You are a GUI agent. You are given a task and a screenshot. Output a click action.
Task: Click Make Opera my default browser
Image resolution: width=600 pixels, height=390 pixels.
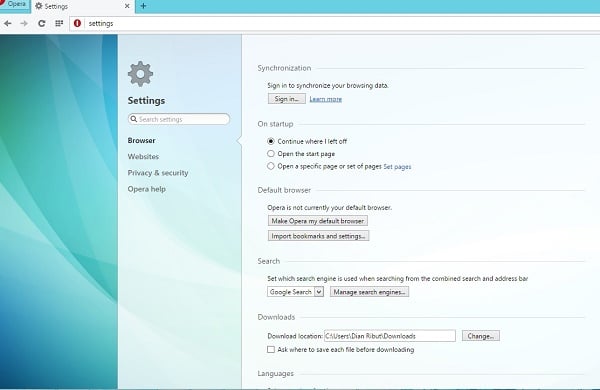click(318, 221)
